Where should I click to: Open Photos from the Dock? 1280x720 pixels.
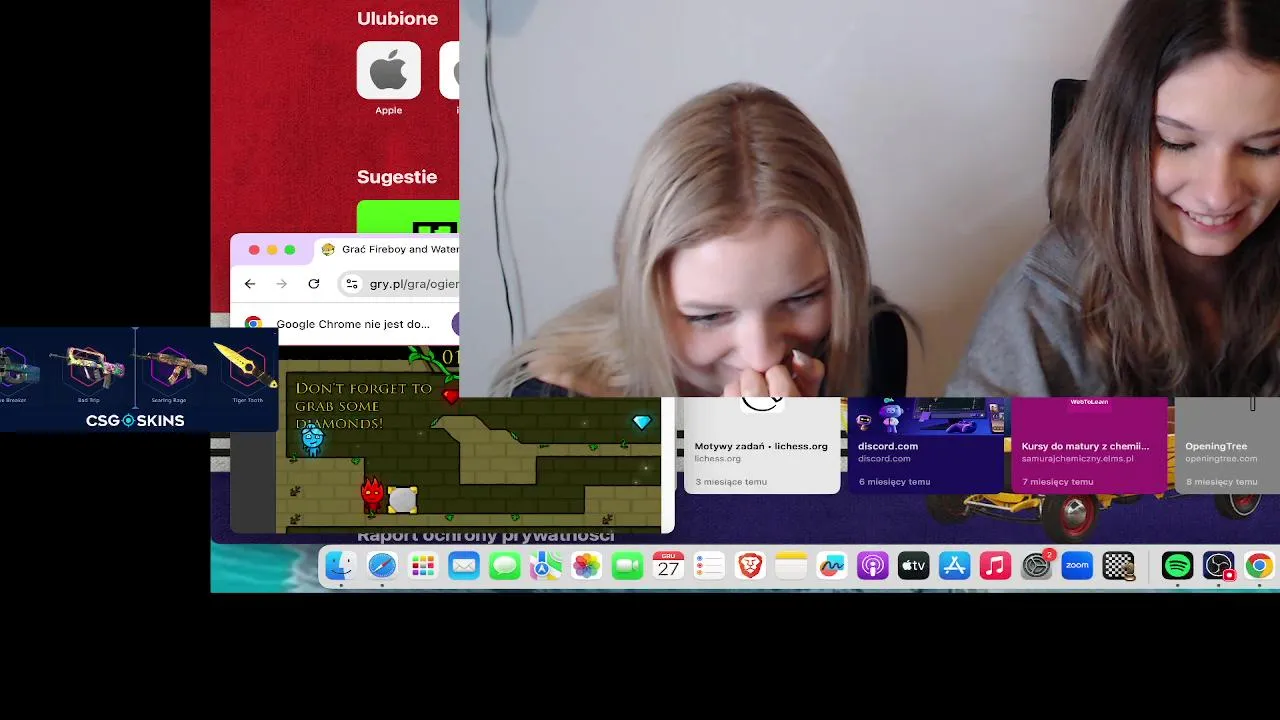587,567
